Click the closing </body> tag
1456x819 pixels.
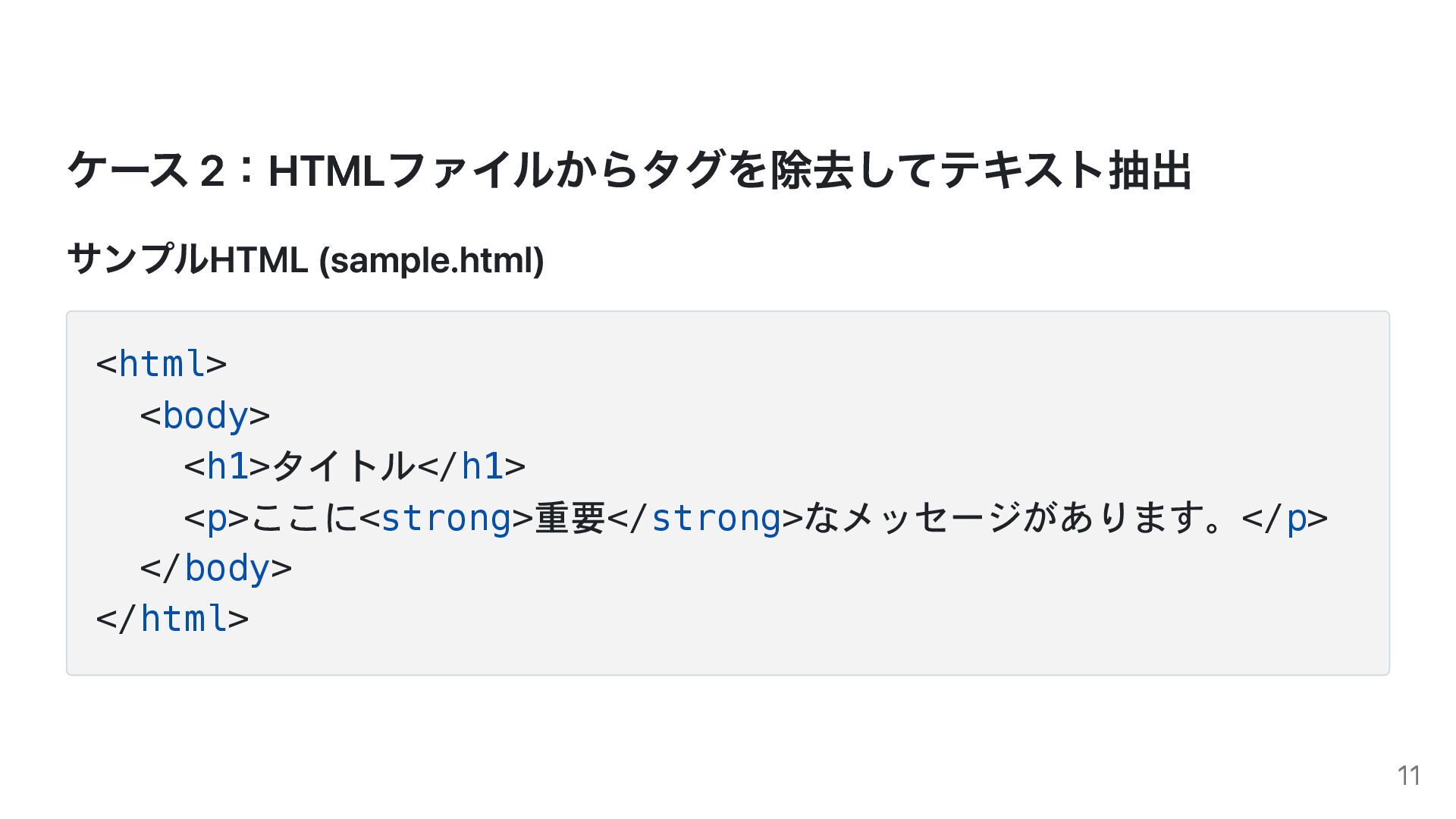[x=216, y=569]
